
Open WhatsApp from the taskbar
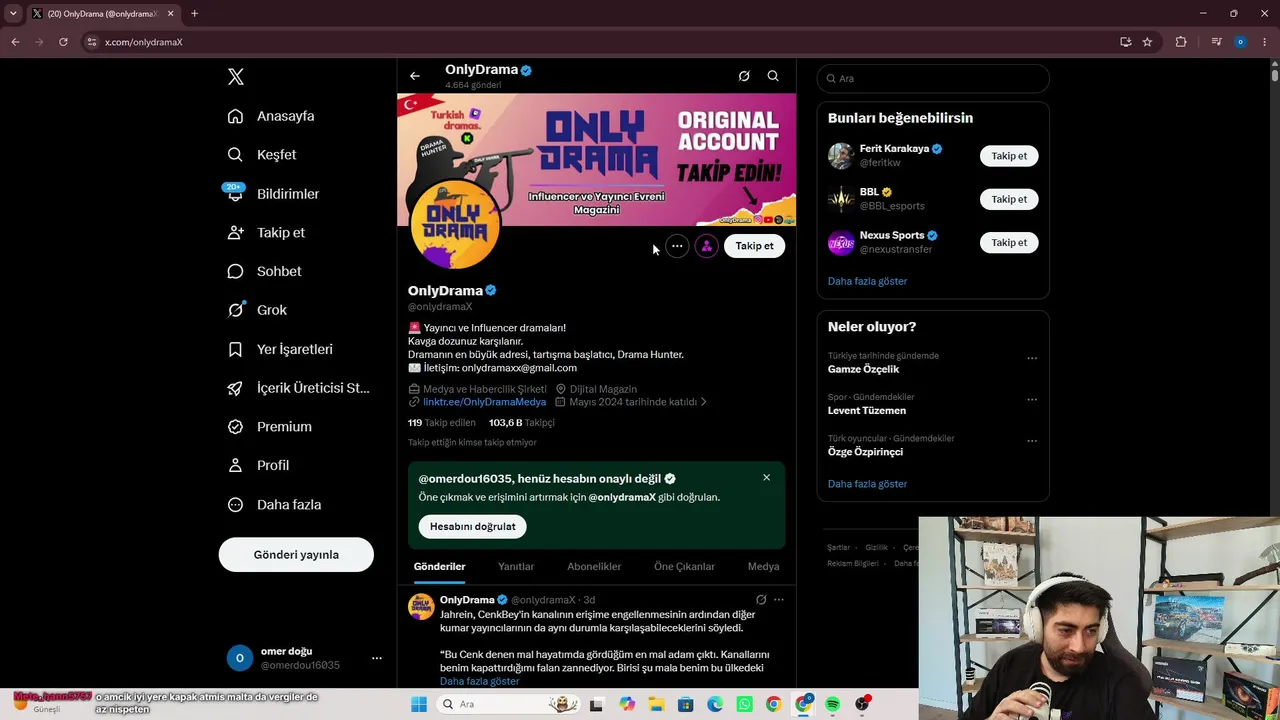(744, 705)
